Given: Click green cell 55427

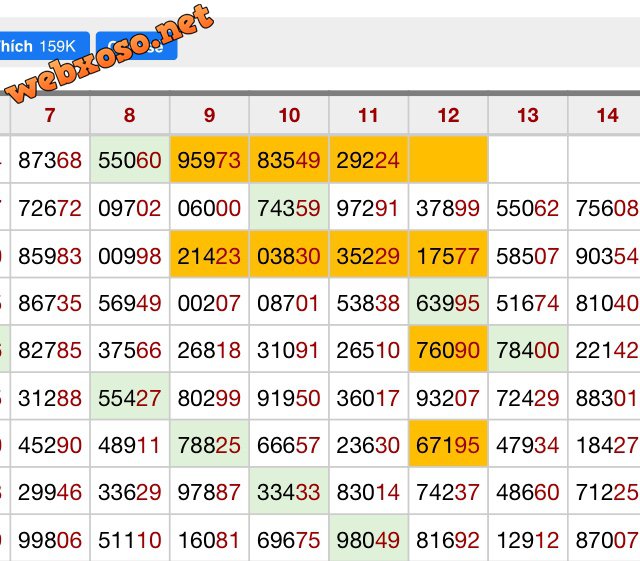Looking at the screenshot, I should [x=129, y=397].
